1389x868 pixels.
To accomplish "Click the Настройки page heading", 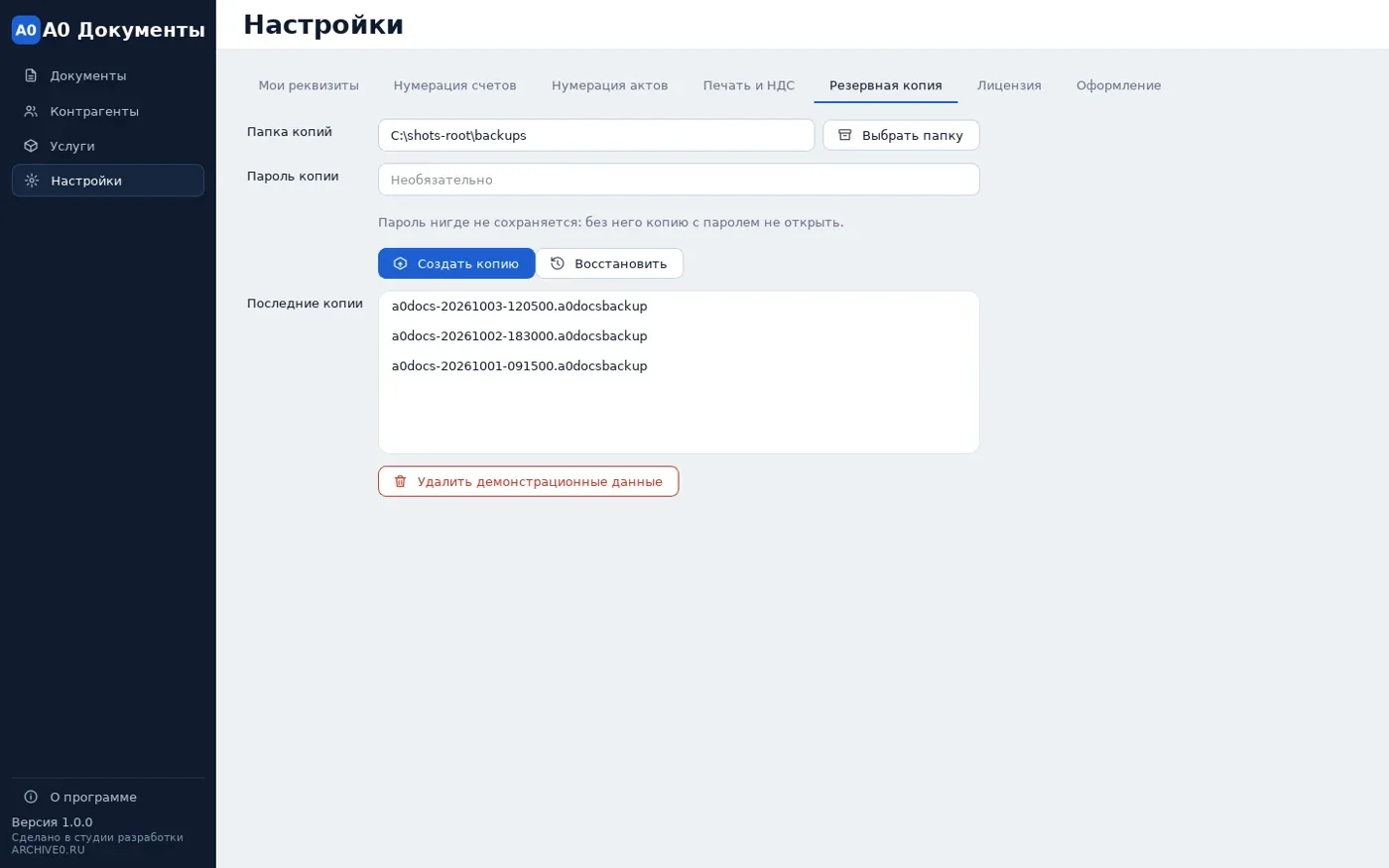I will tap(323, 25).
